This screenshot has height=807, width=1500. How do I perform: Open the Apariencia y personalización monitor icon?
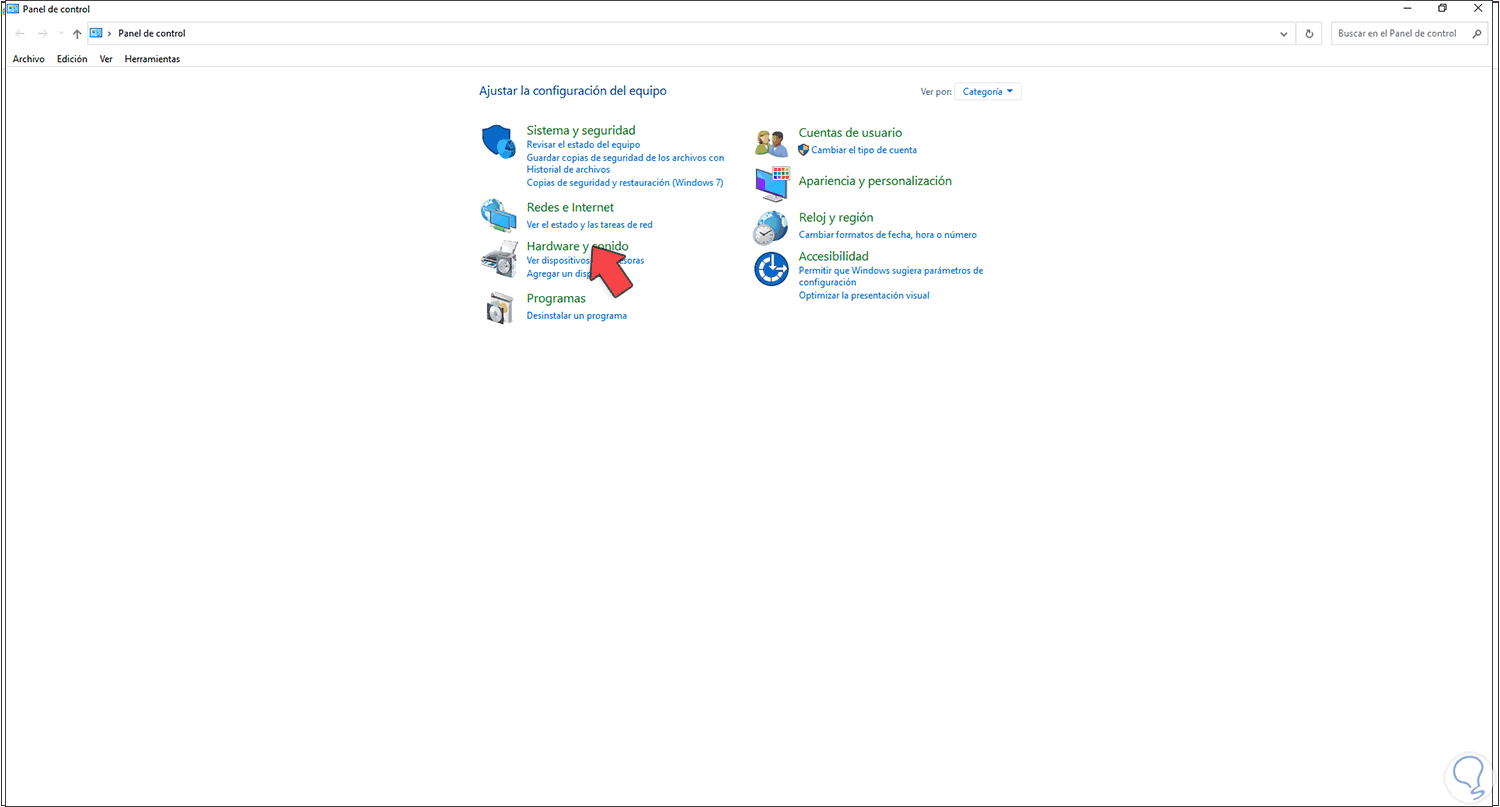pos(771,183)
